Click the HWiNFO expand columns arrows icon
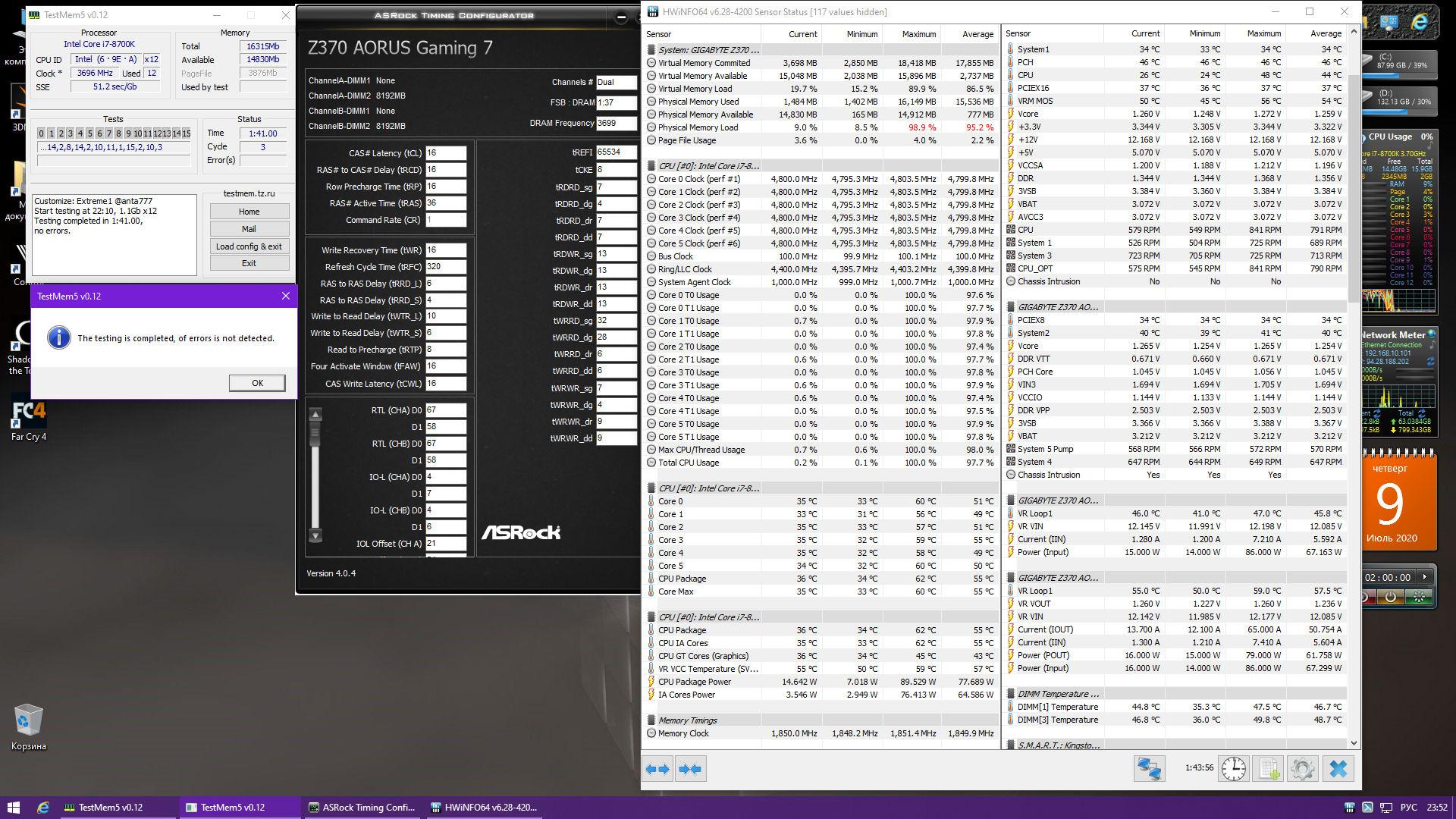This screenshot has width=1456, height=819. pyautogui.click(x=657, y=769)
